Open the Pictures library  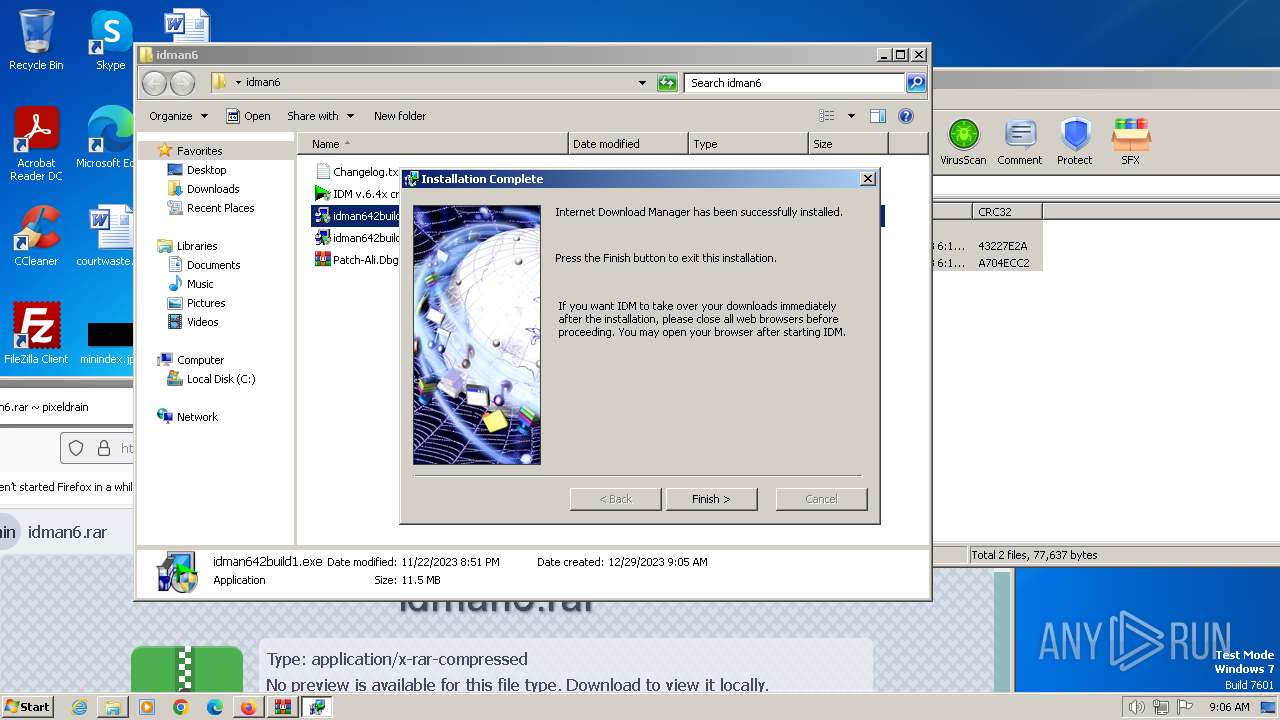206,303
